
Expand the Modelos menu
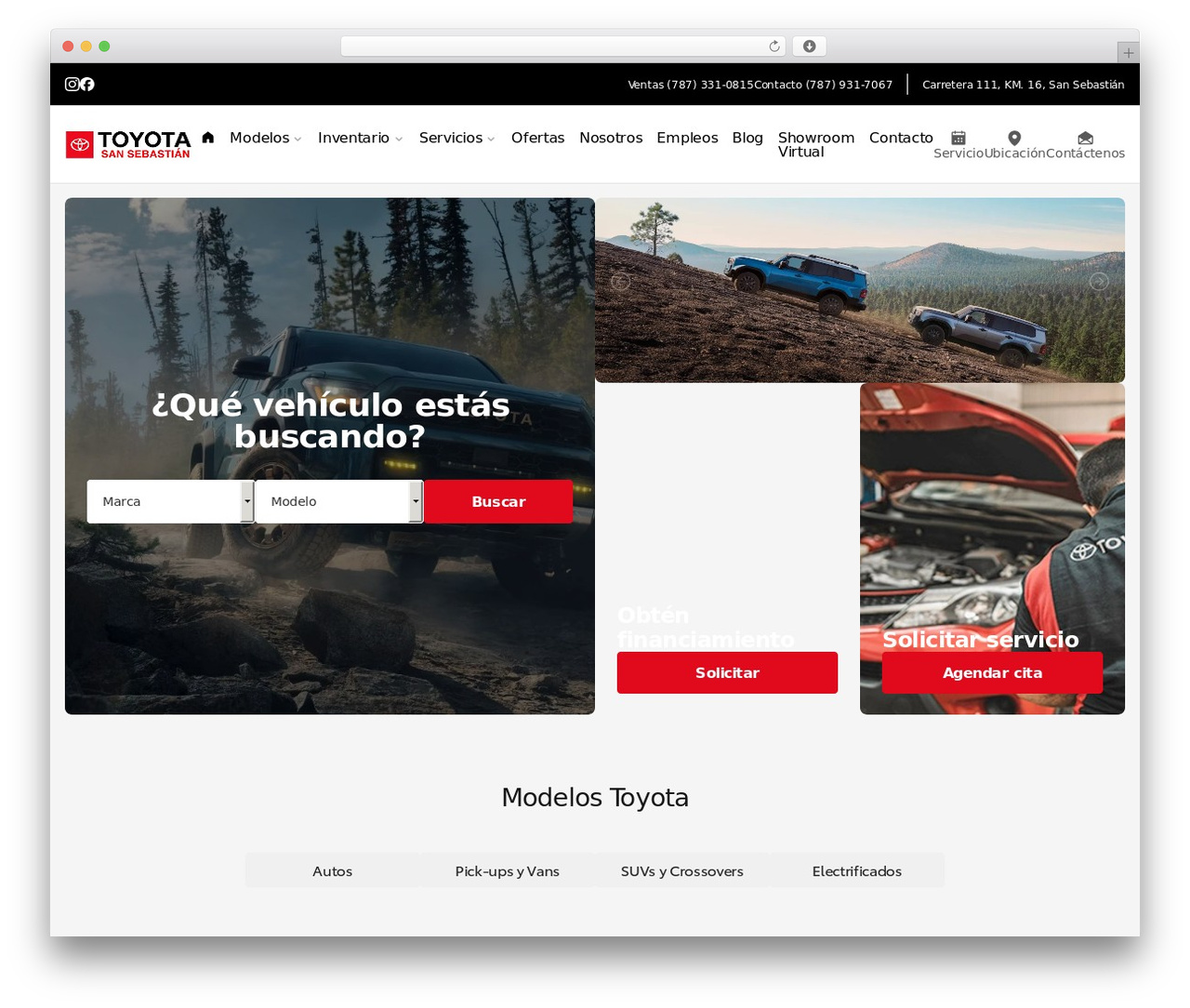click(x=266, y=138)
